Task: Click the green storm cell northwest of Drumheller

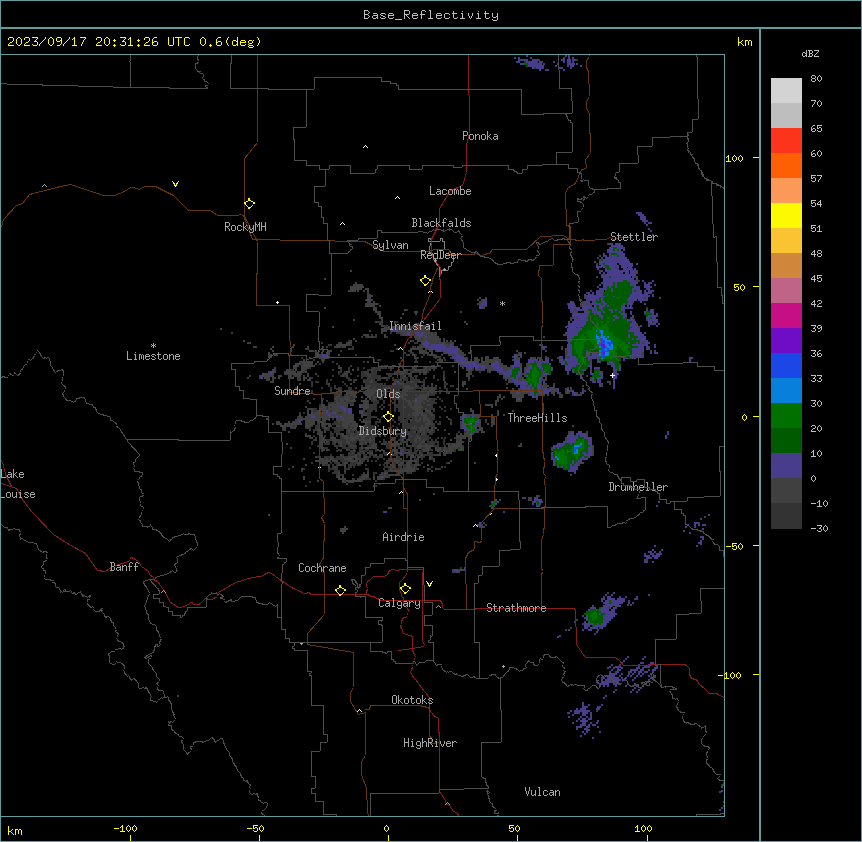Action: [x=572, y=451]
